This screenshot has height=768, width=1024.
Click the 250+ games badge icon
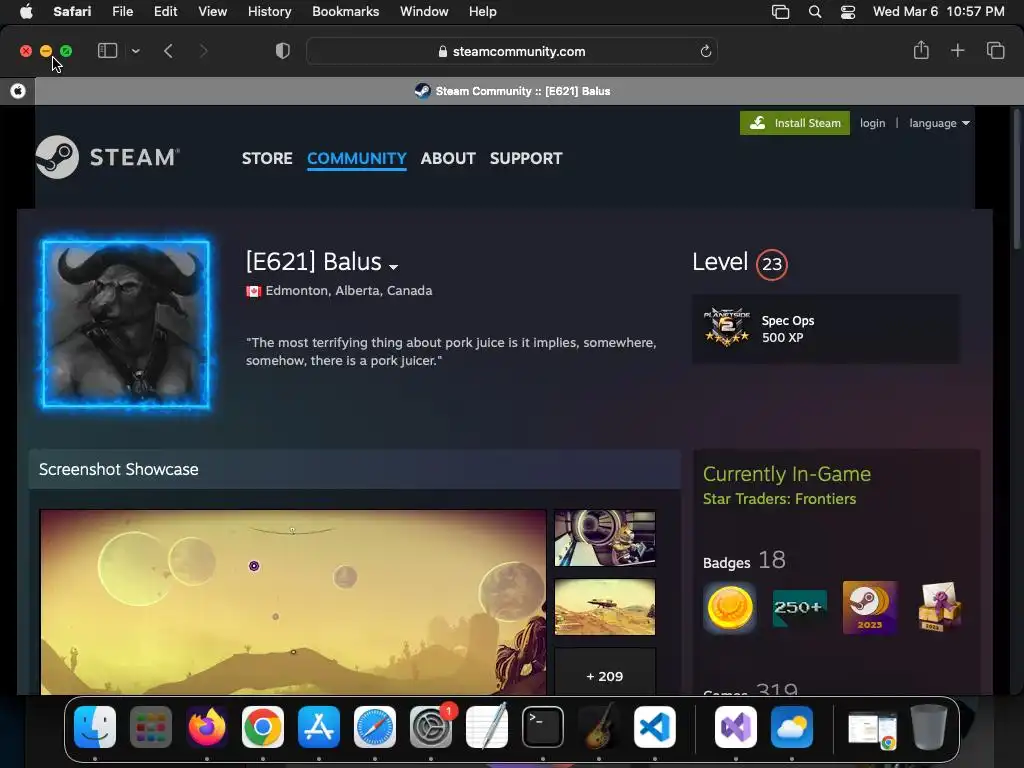tap(800, 608)
